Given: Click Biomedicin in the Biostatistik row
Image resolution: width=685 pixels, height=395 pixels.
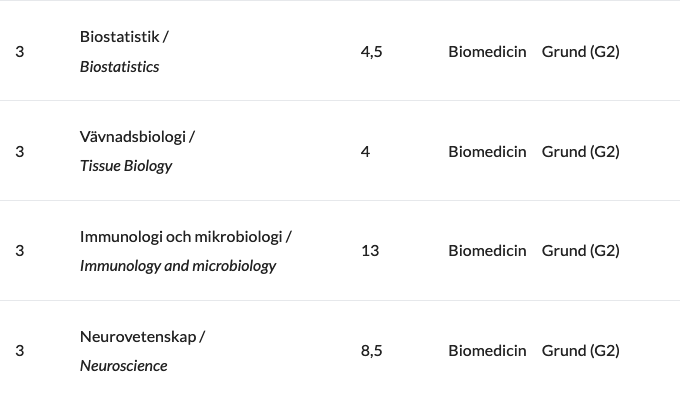Looking at the screenshot, I should [x=487, y=52].
